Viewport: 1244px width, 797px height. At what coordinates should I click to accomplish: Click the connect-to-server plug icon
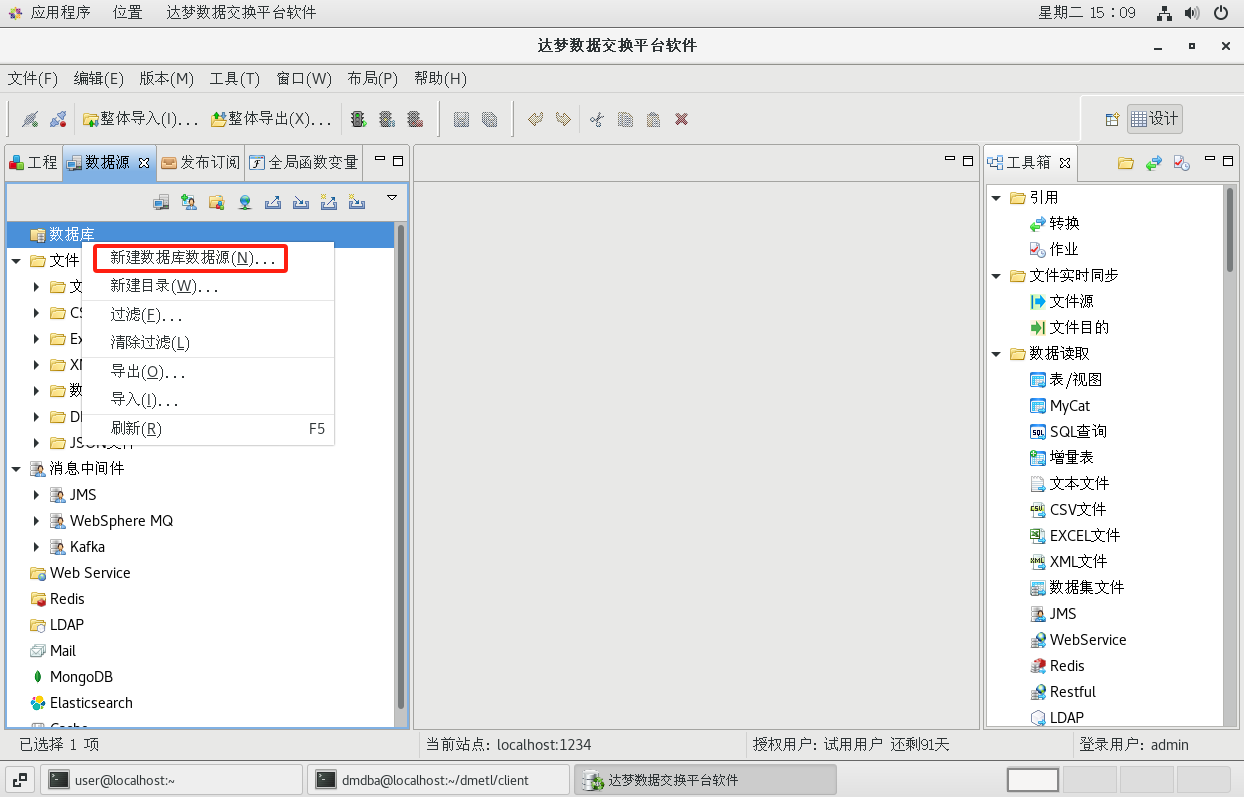(x=30, y=119)
